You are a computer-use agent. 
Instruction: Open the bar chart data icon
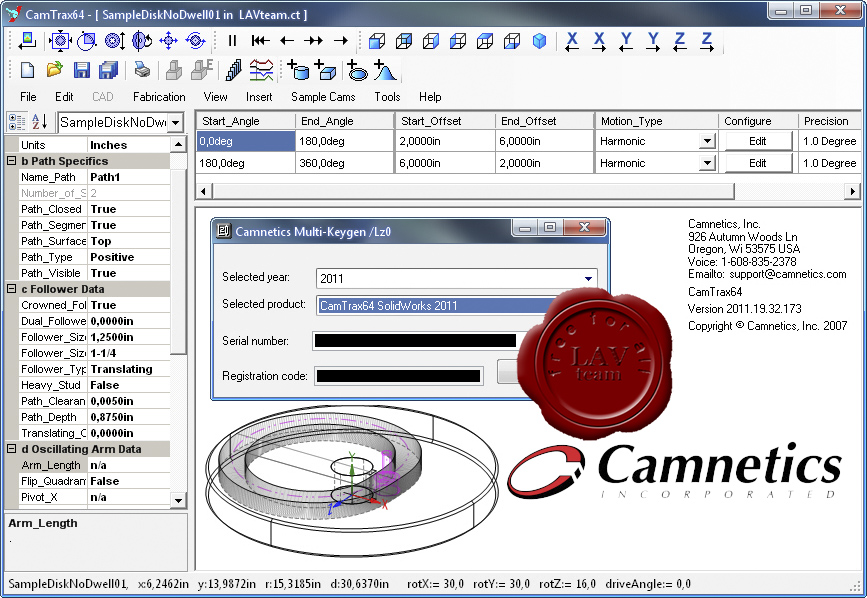pyautogui.click(x=234, y=70)
